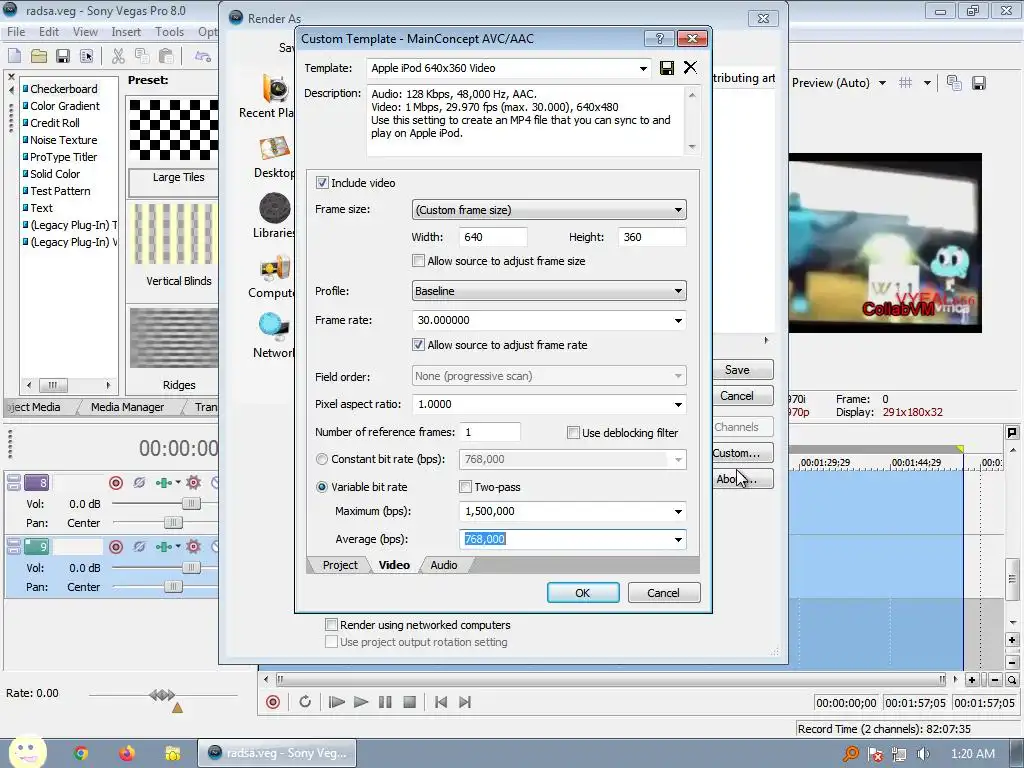The height and width of the screenshot is (768, 1024).
Task: Open the Template dropdown
Action: (x=643, y=69)
